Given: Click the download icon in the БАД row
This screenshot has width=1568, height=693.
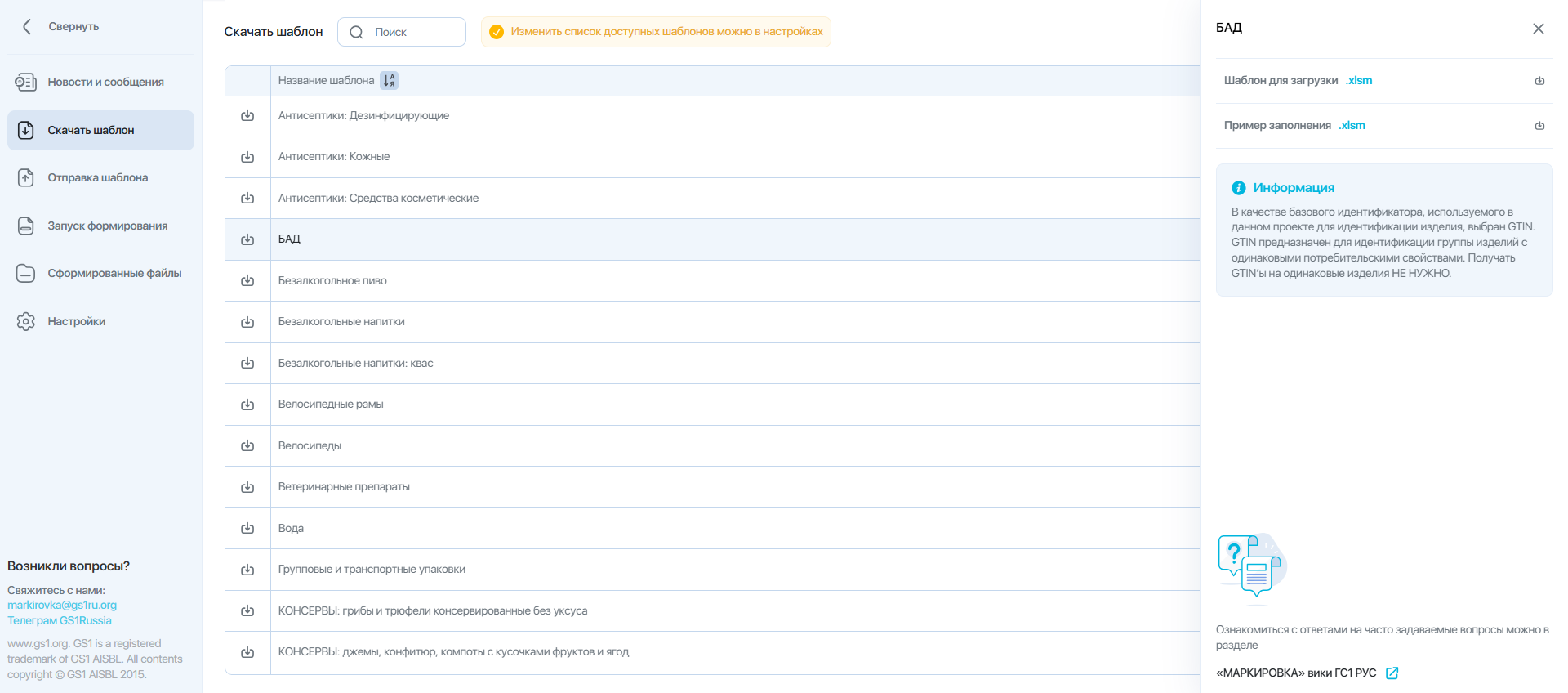Looking at the screenshot, I should pos(247,239).
